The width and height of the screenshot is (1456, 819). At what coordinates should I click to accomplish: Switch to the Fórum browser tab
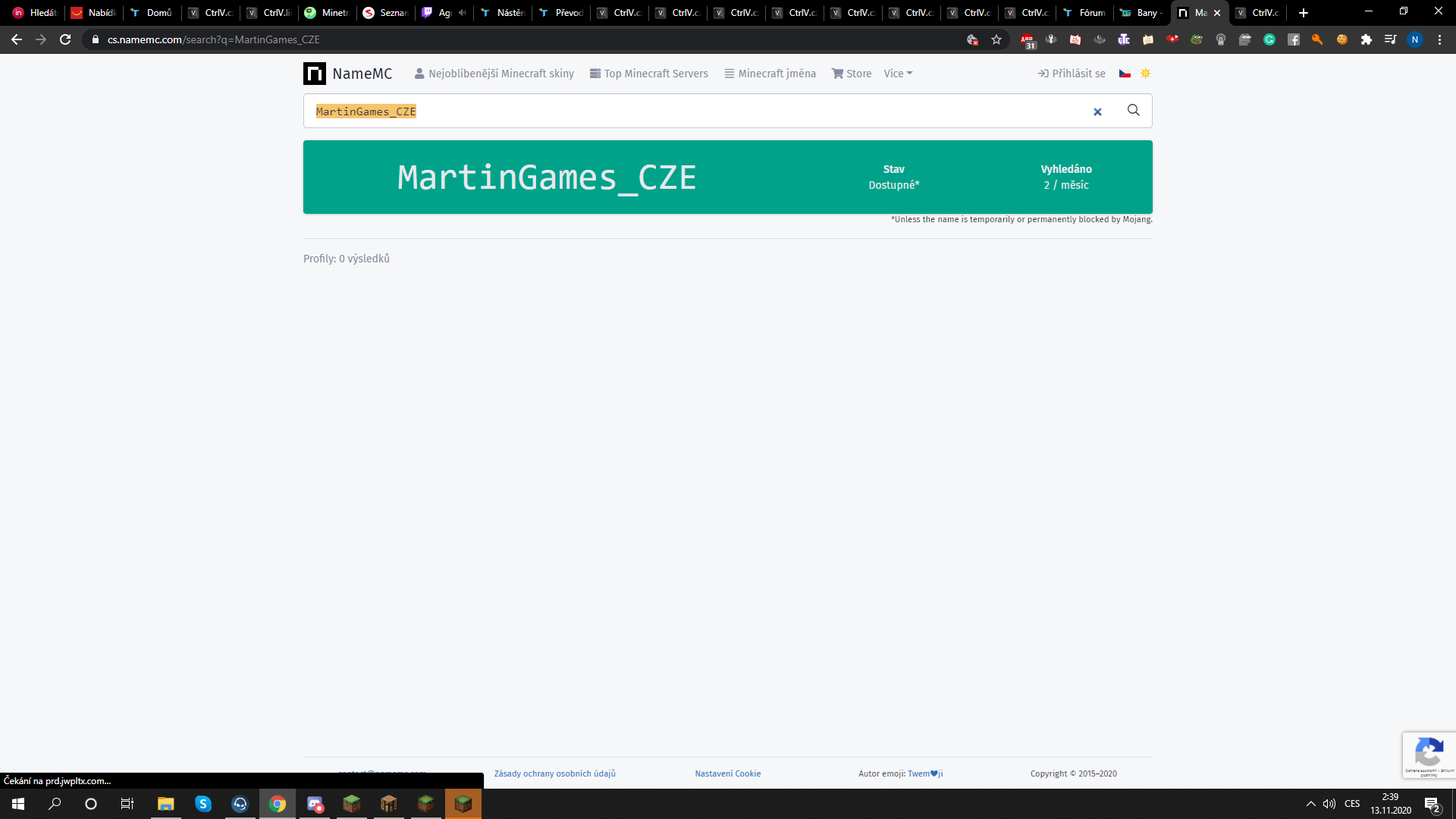coord(1084,13)
